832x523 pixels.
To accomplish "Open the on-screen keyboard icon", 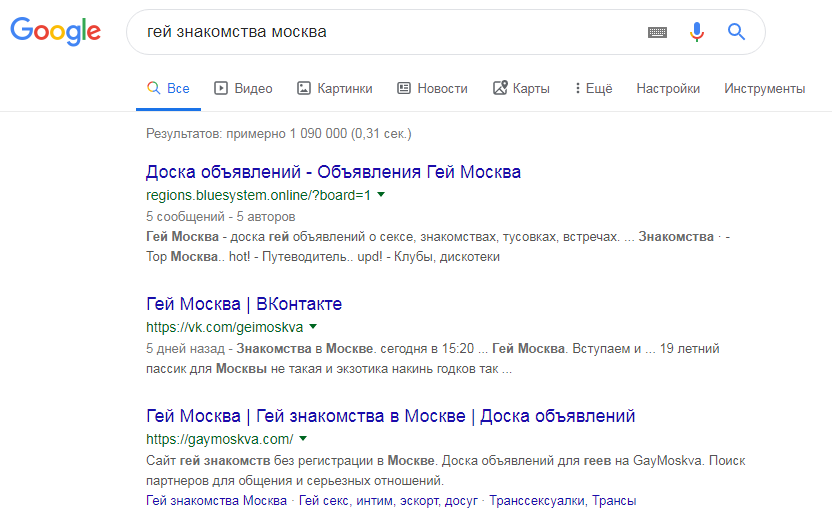I will (x=657, y=32).
